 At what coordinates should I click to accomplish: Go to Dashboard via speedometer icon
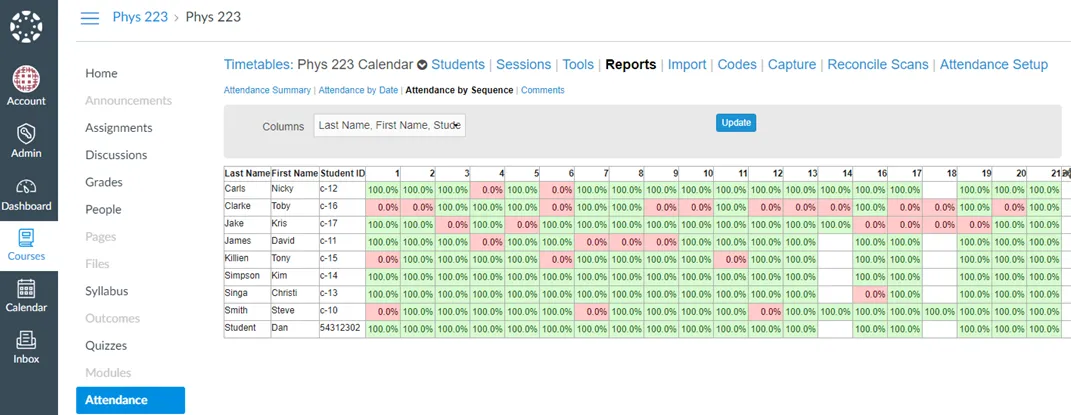[x=26, y=186]
